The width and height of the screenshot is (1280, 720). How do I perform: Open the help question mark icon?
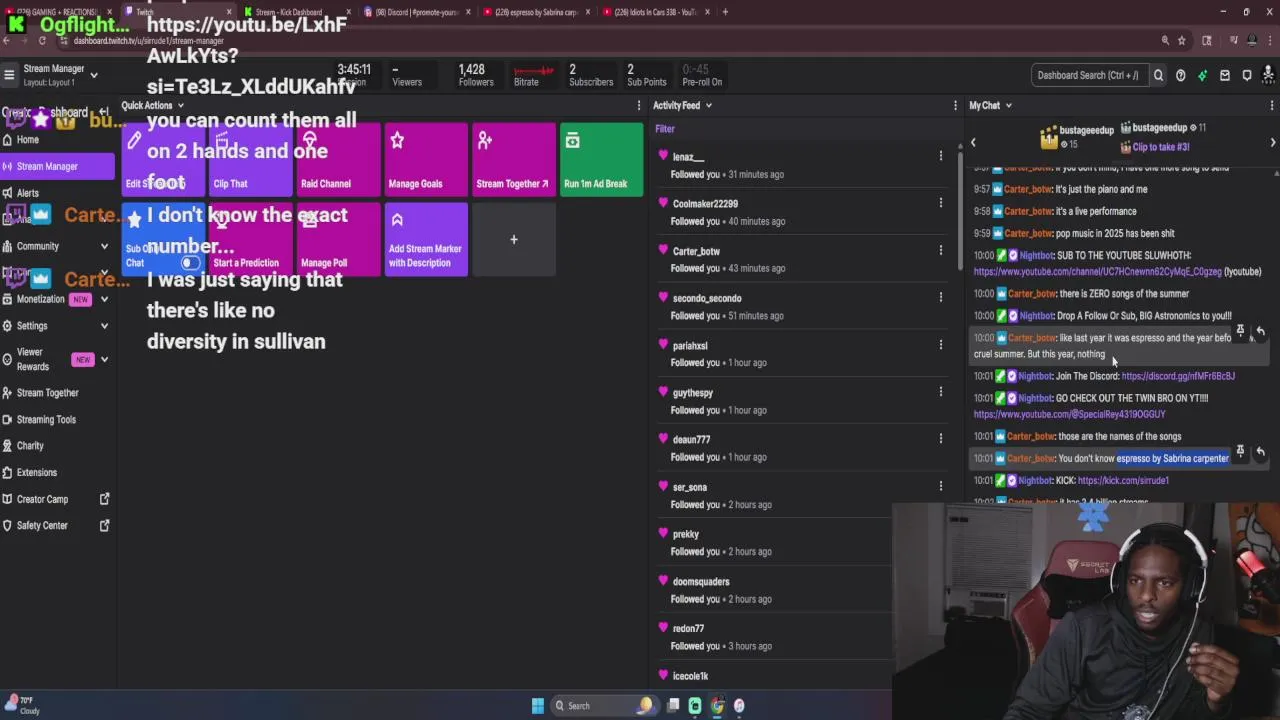point(1180,75)
